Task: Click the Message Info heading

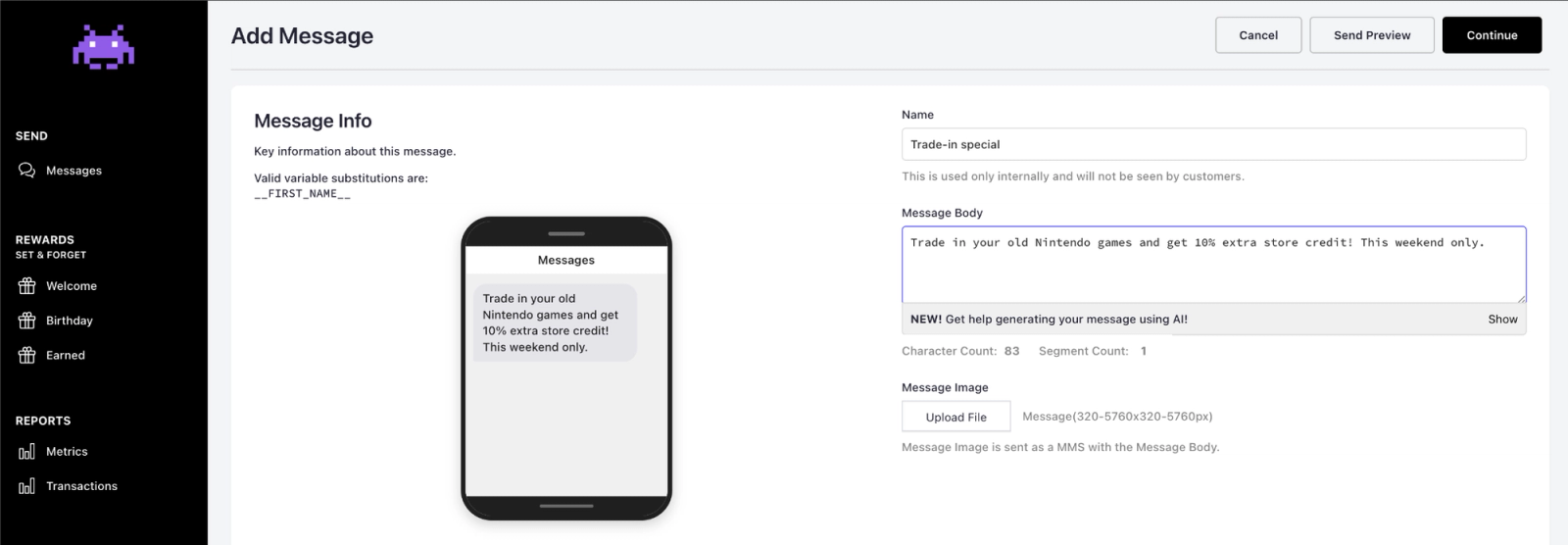Action: (313, 121)
